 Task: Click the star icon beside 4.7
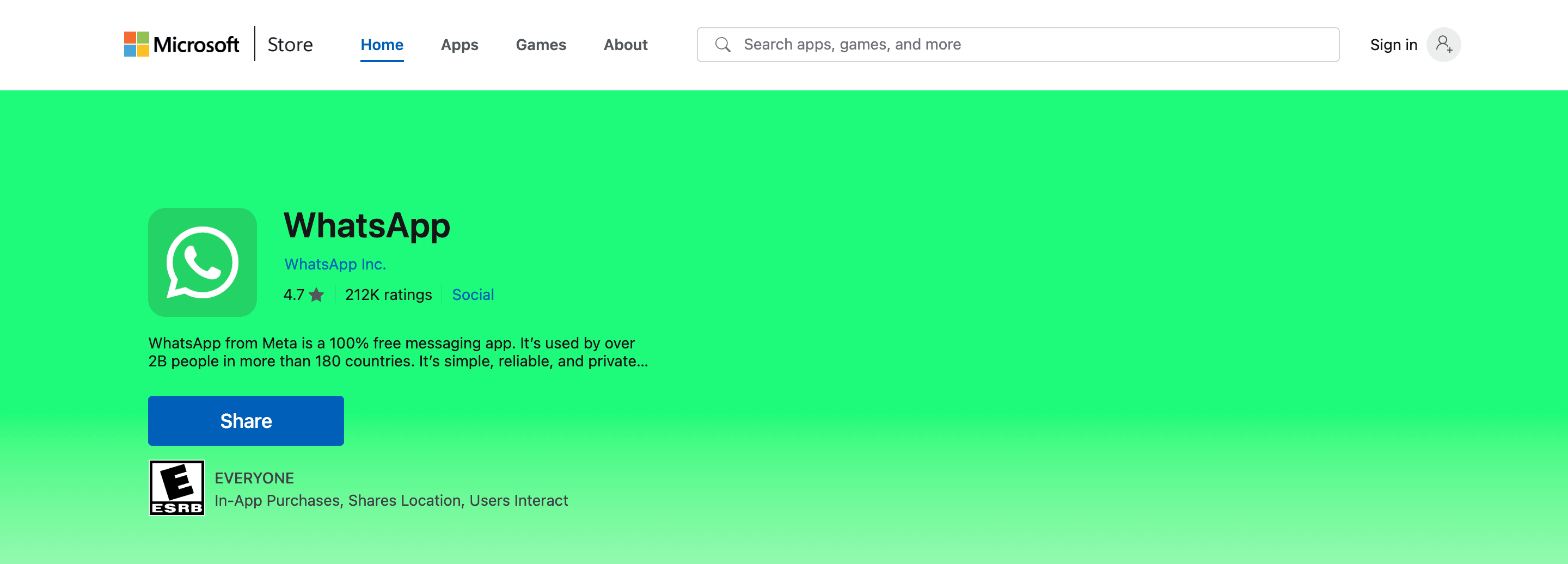[316, 295]
